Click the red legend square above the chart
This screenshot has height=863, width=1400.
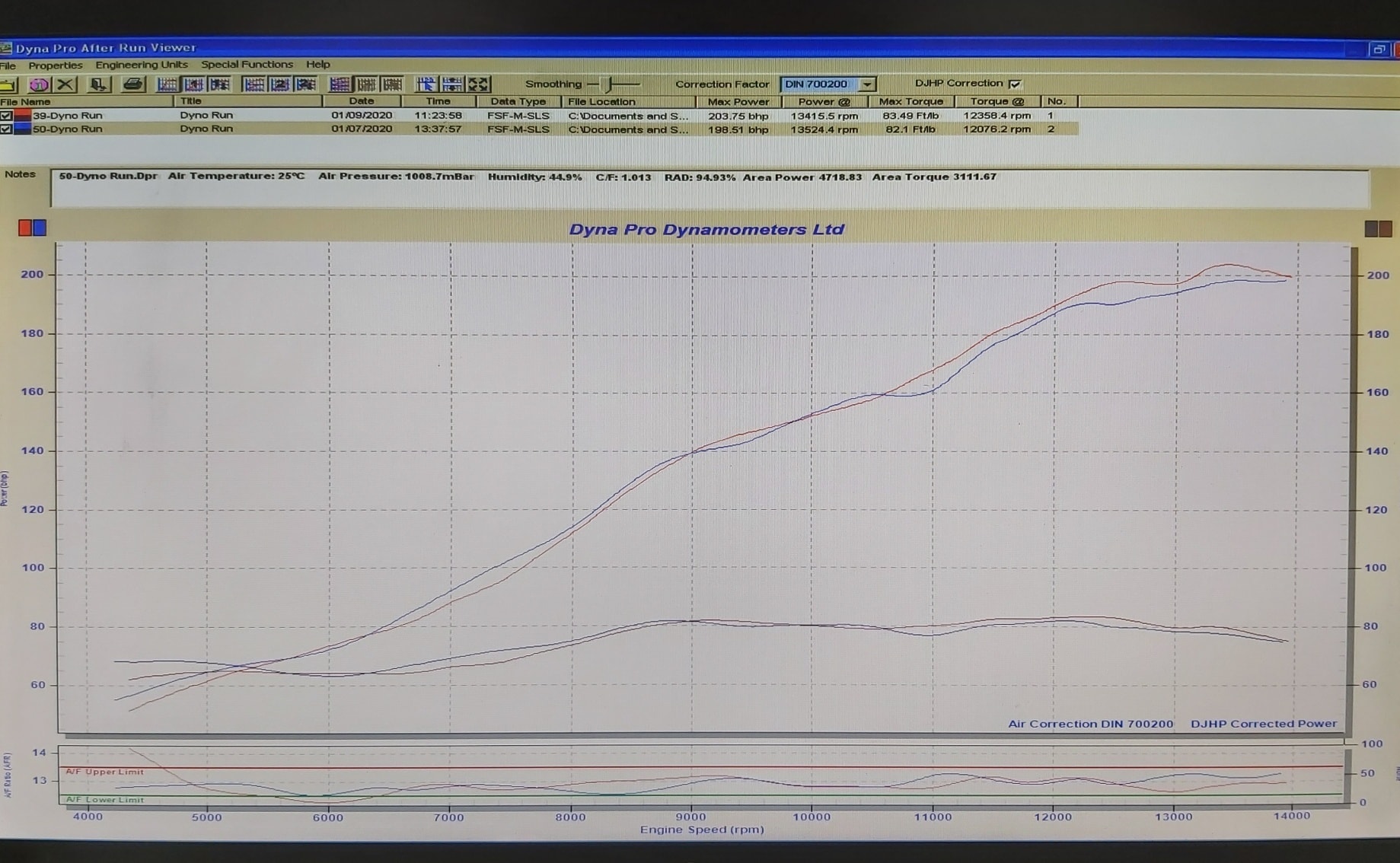pos(25,228)
